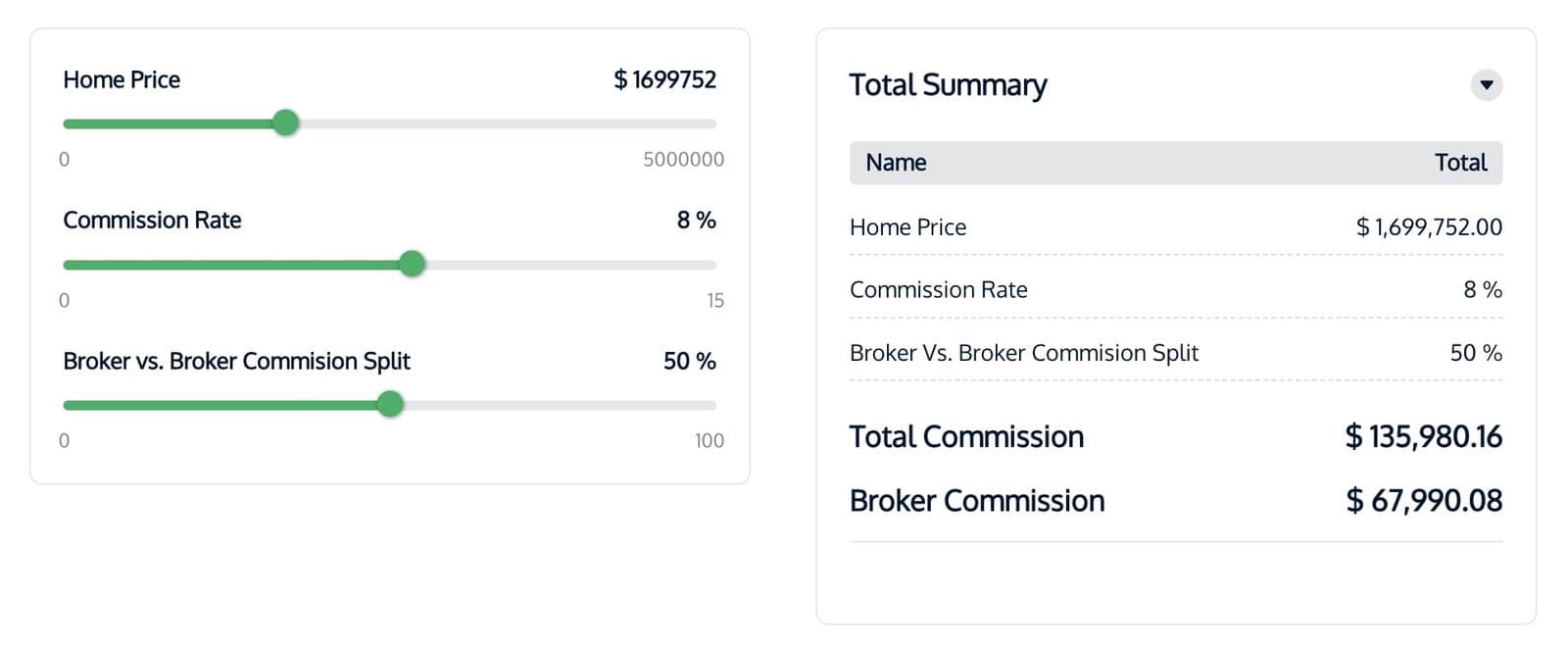1568x647 pixels.
Task: Click the Total Summary heading
Action: pyautogui.click(x=948, y=85)
